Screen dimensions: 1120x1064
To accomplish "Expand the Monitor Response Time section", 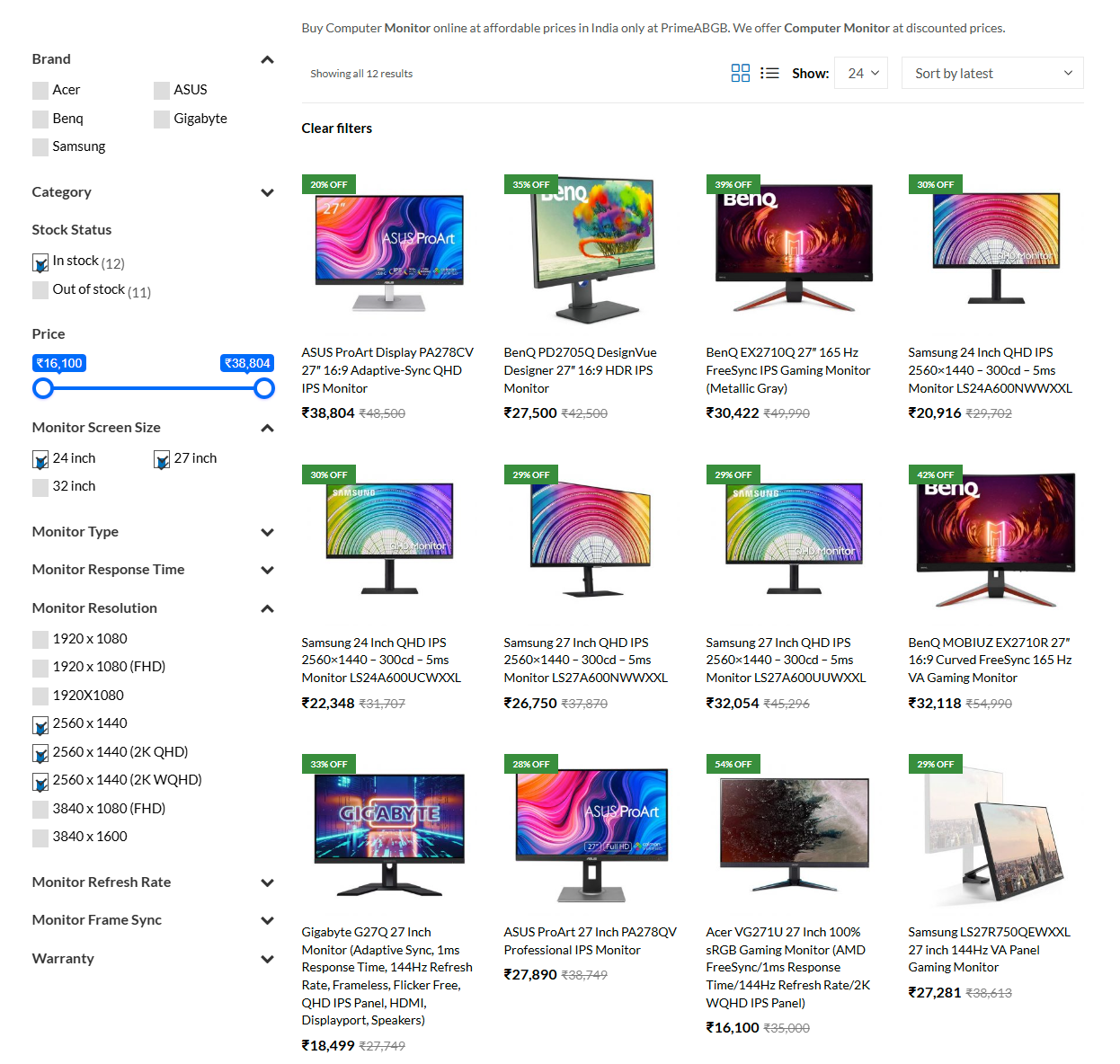I will coord(267,570).
